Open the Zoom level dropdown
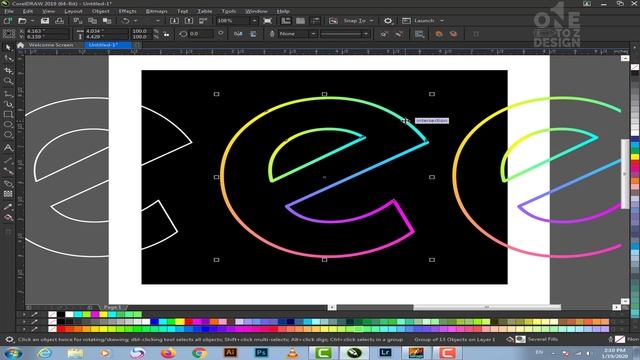Image resolution: width=640 pixels, height=360 pixels. pyautogui.click(x=254, y=20)
